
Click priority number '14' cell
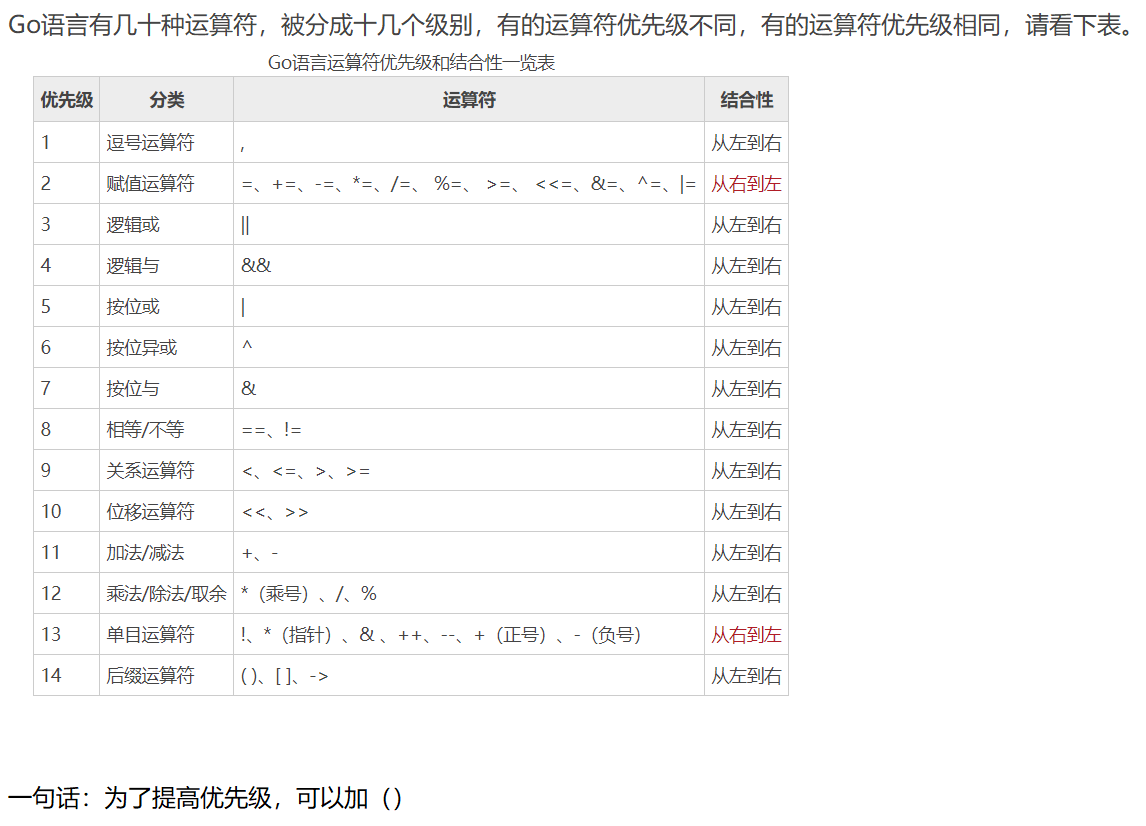(x=67, y=675)
